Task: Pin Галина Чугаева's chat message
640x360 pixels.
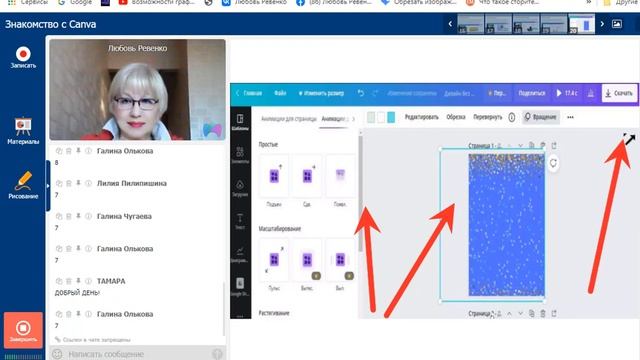Action: point(78,216)
